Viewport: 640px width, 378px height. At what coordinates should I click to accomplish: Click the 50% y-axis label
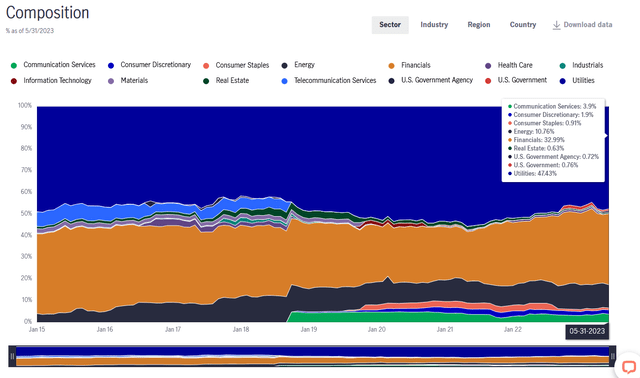click(26, 213)
